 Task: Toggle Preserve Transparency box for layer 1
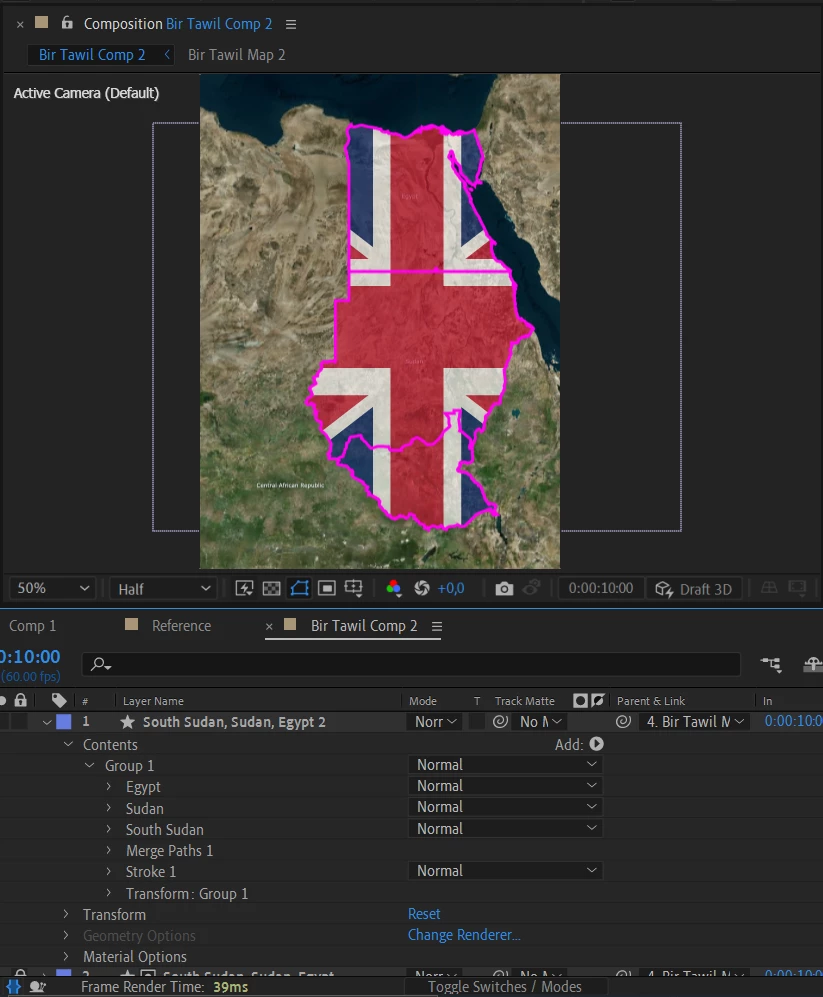click(x=476, y=722)
